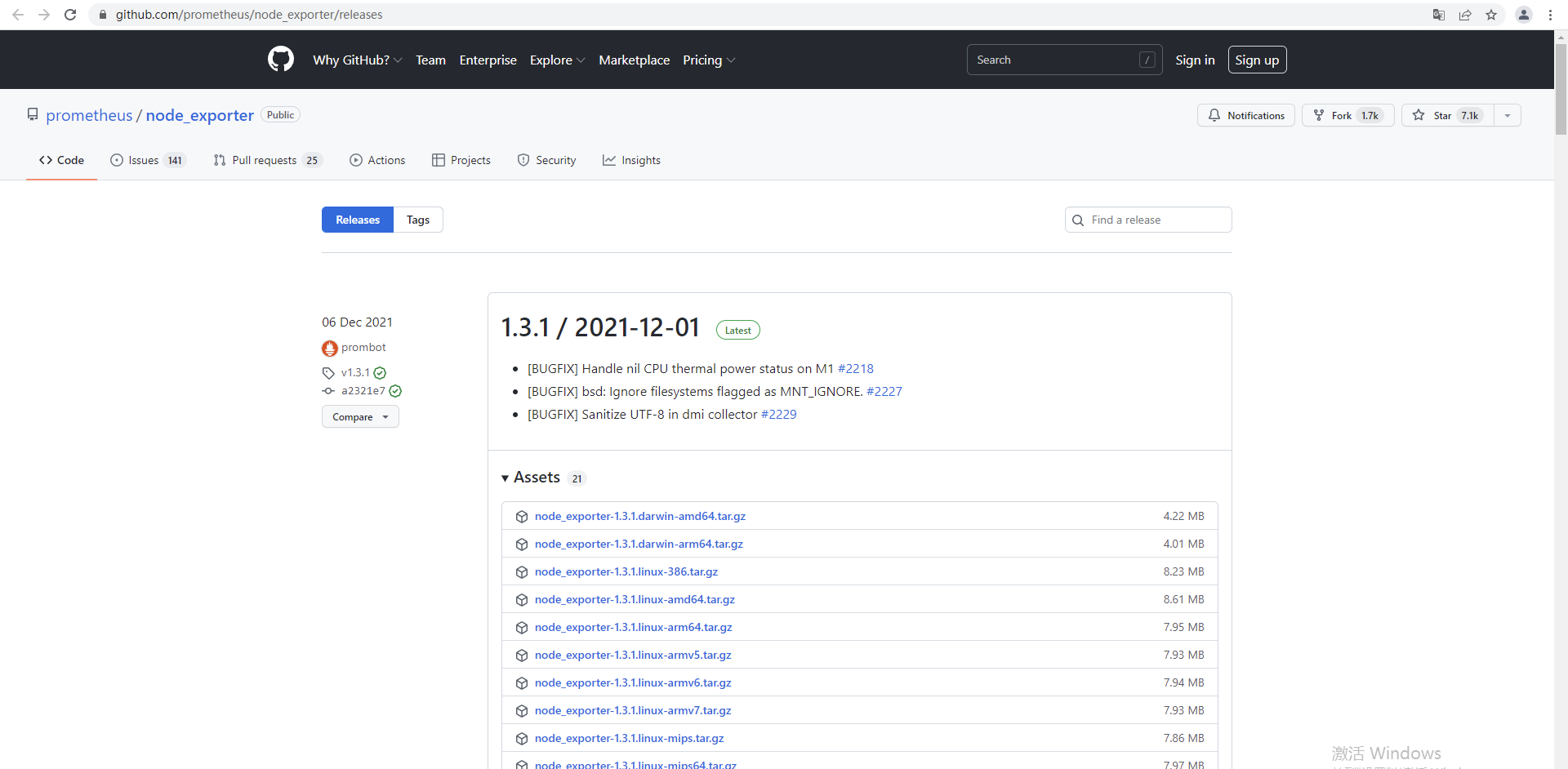Open the Security tab
The image size is (1568, 769).
(x=546, y=160)
